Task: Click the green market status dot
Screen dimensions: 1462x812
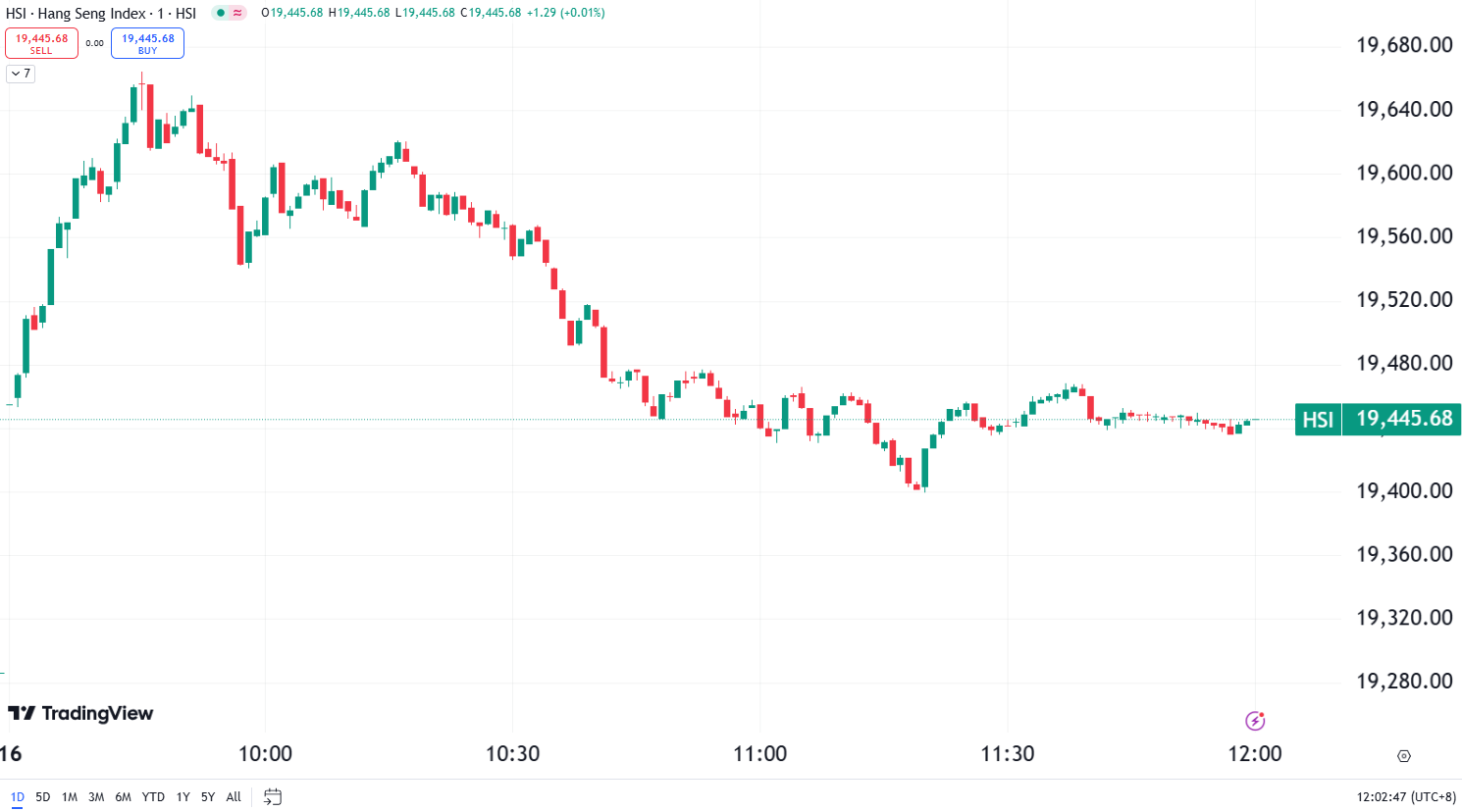Action: point(221,13)
